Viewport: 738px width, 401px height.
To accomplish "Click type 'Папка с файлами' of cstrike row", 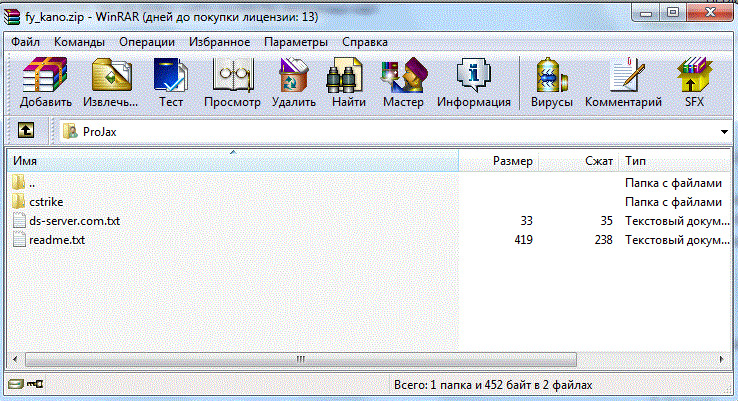I will (674, 201).
